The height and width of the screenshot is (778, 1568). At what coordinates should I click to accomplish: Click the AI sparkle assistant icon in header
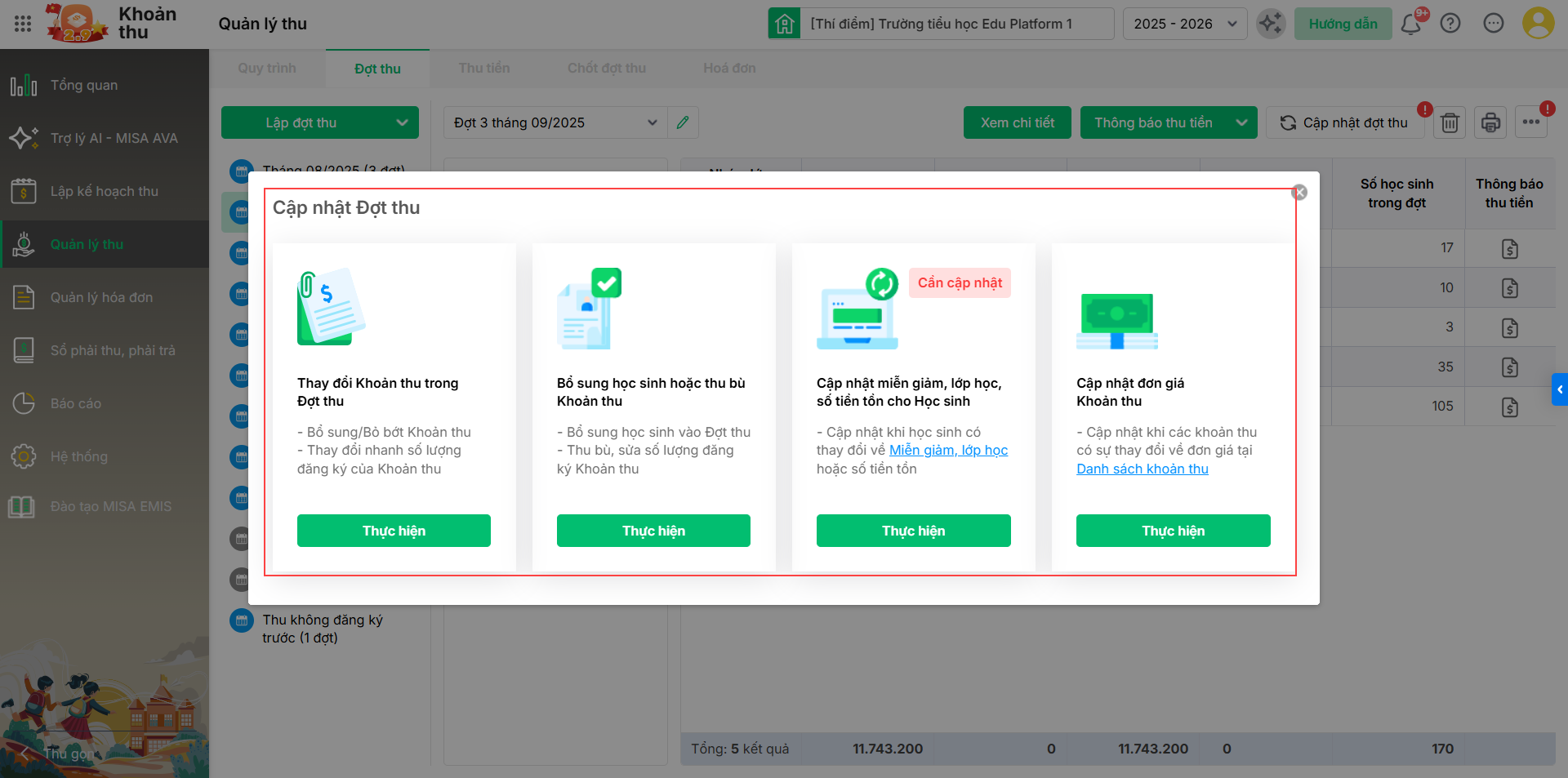(1271, 24)
